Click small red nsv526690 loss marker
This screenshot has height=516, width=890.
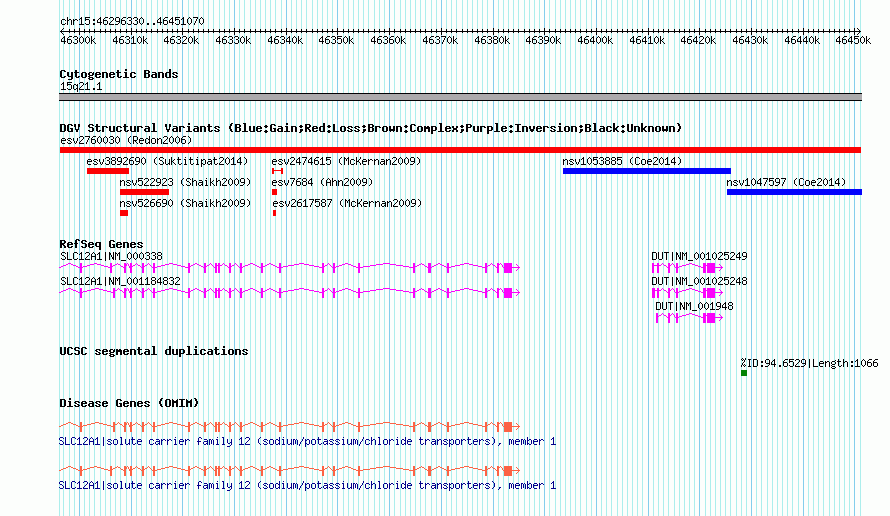click(x=124, y=213)
